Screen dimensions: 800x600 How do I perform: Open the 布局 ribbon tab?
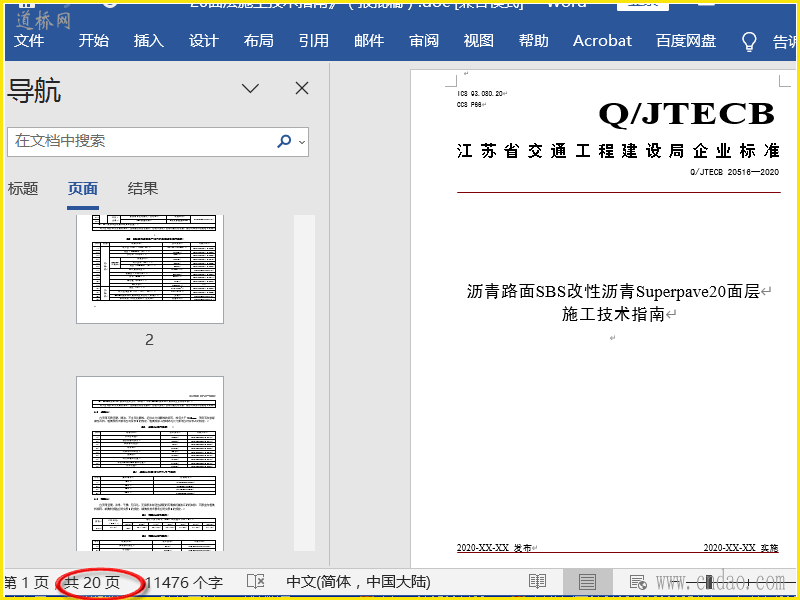click(x=258, y=41)
